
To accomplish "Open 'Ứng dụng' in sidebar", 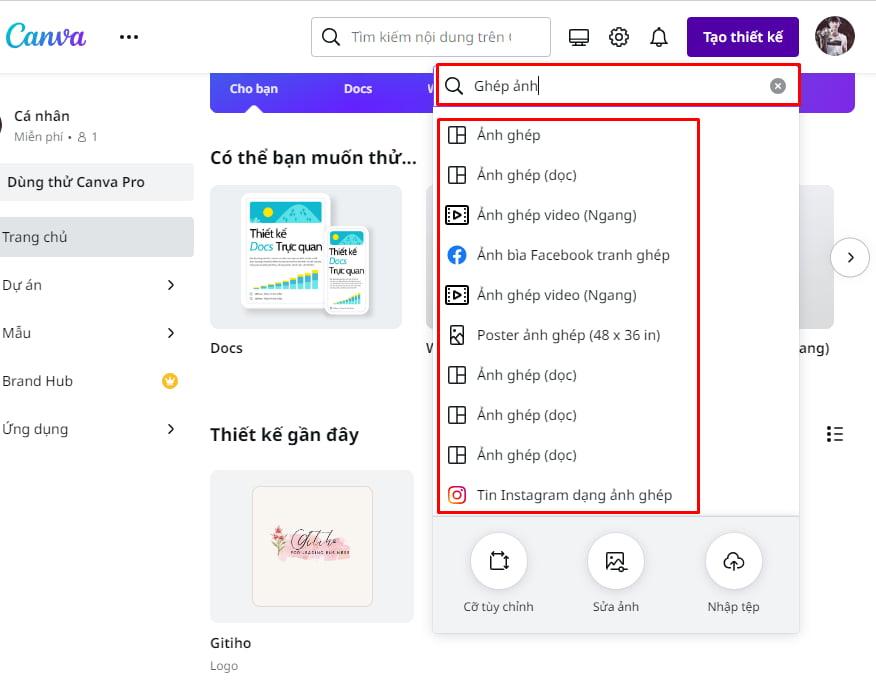I will click(x=97, y=429).
